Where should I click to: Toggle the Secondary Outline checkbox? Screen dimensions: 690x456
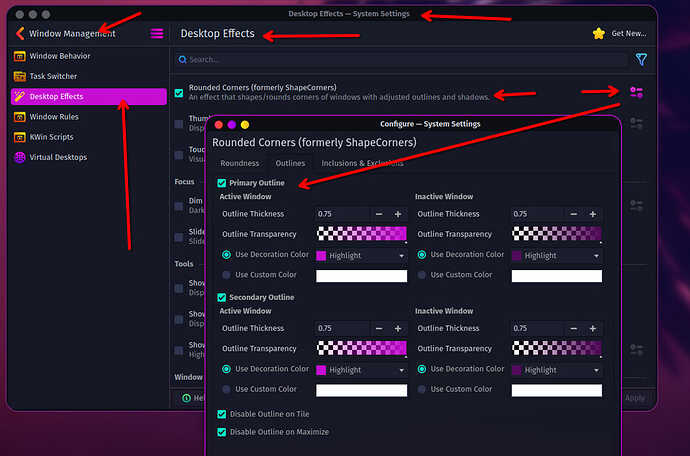[x=221, y=298]
